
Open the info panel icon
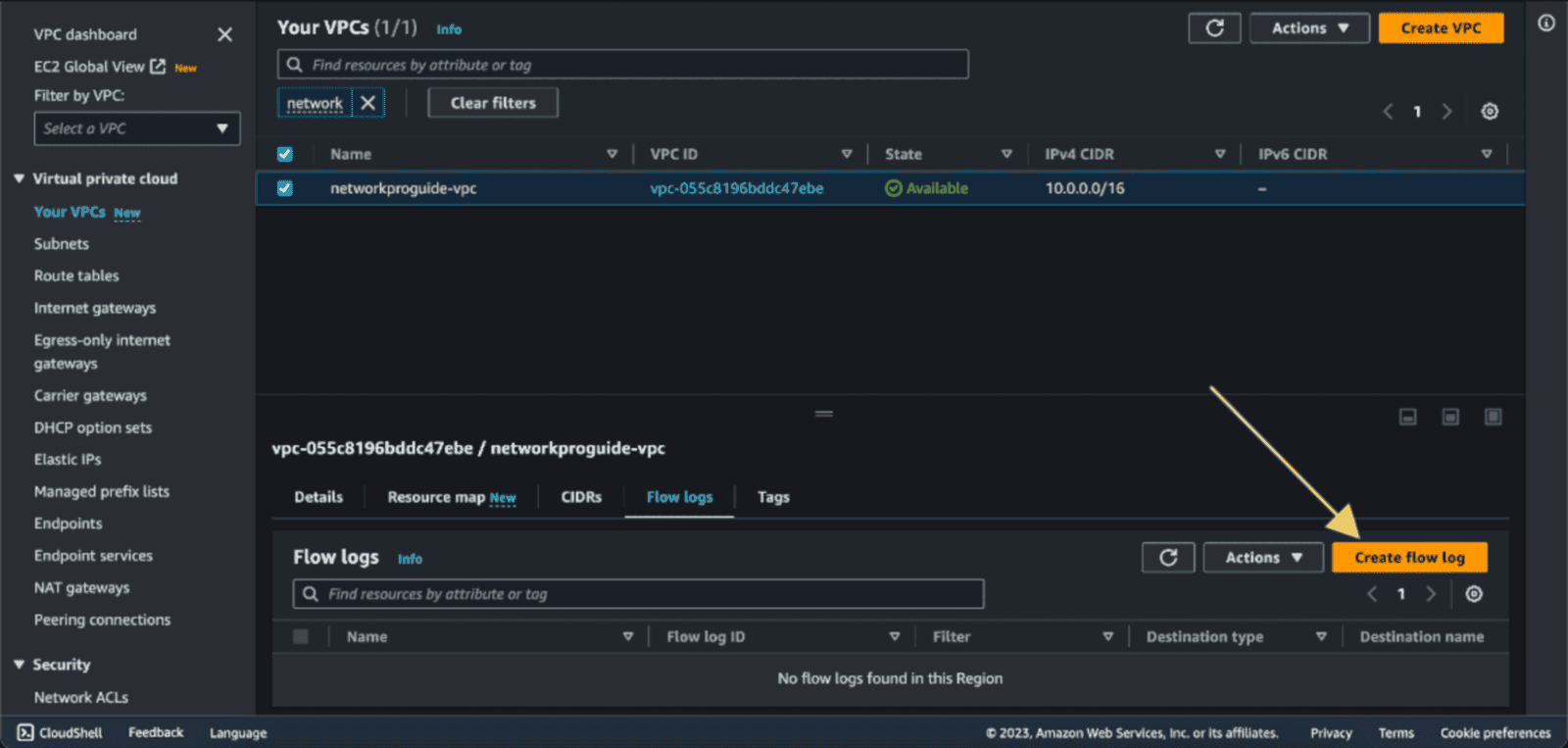(1546, 24)
